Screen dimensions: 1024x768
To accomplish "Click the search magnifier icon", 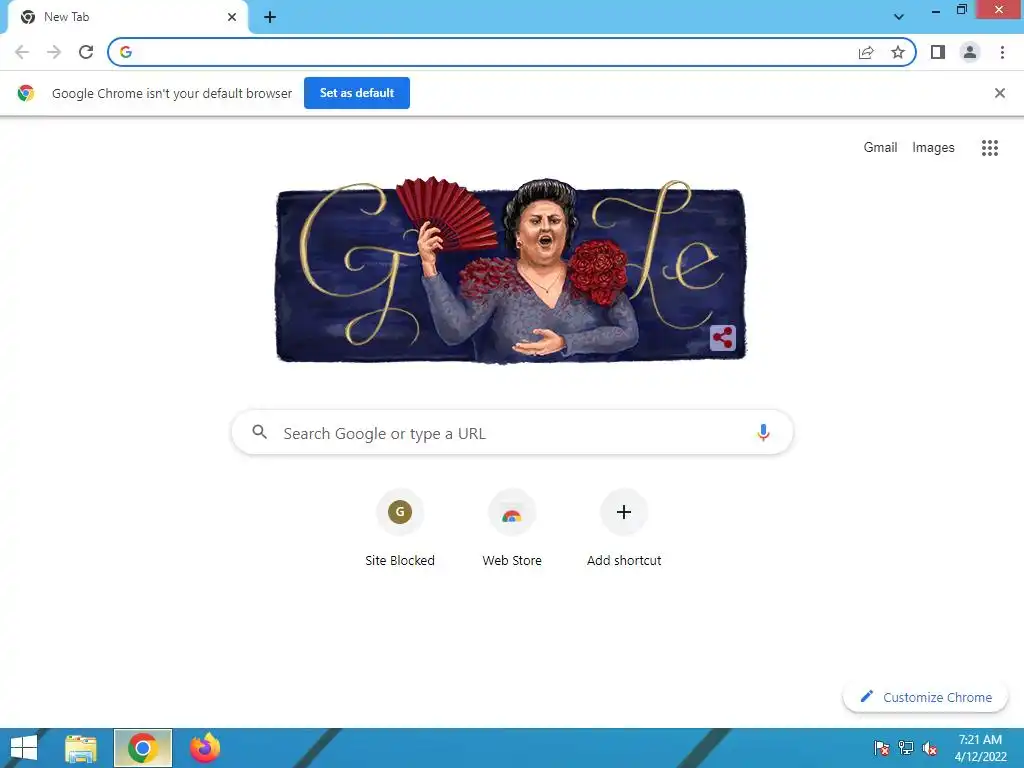I will click(260, 432).
